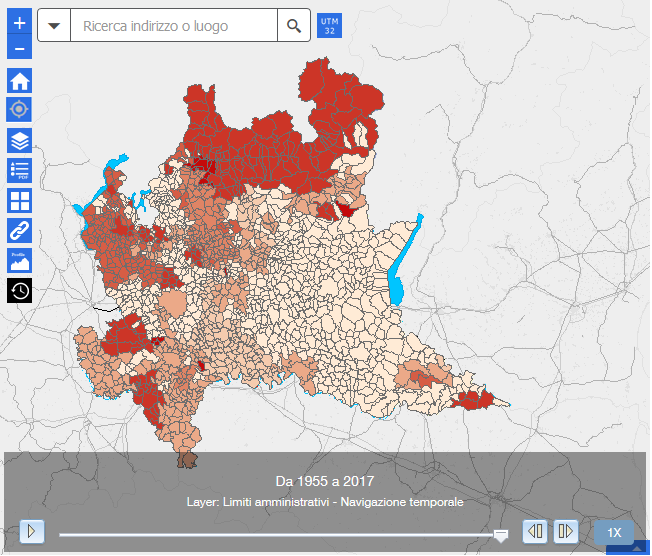Image resolution: width=652 pixels, height=556 pixels.
Task: Return to the default home extent
Action: coord(20,81)
